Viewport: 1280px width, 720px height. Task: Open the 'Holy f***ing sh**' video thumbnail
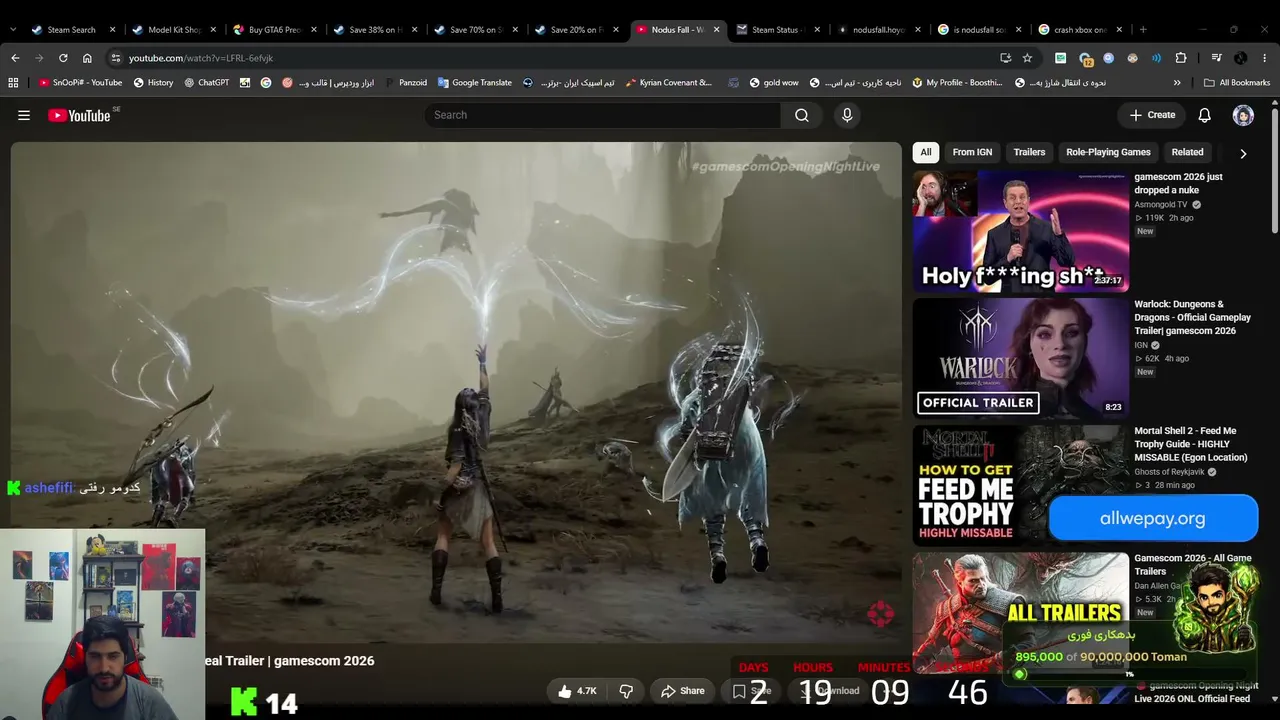[1020, 231]
